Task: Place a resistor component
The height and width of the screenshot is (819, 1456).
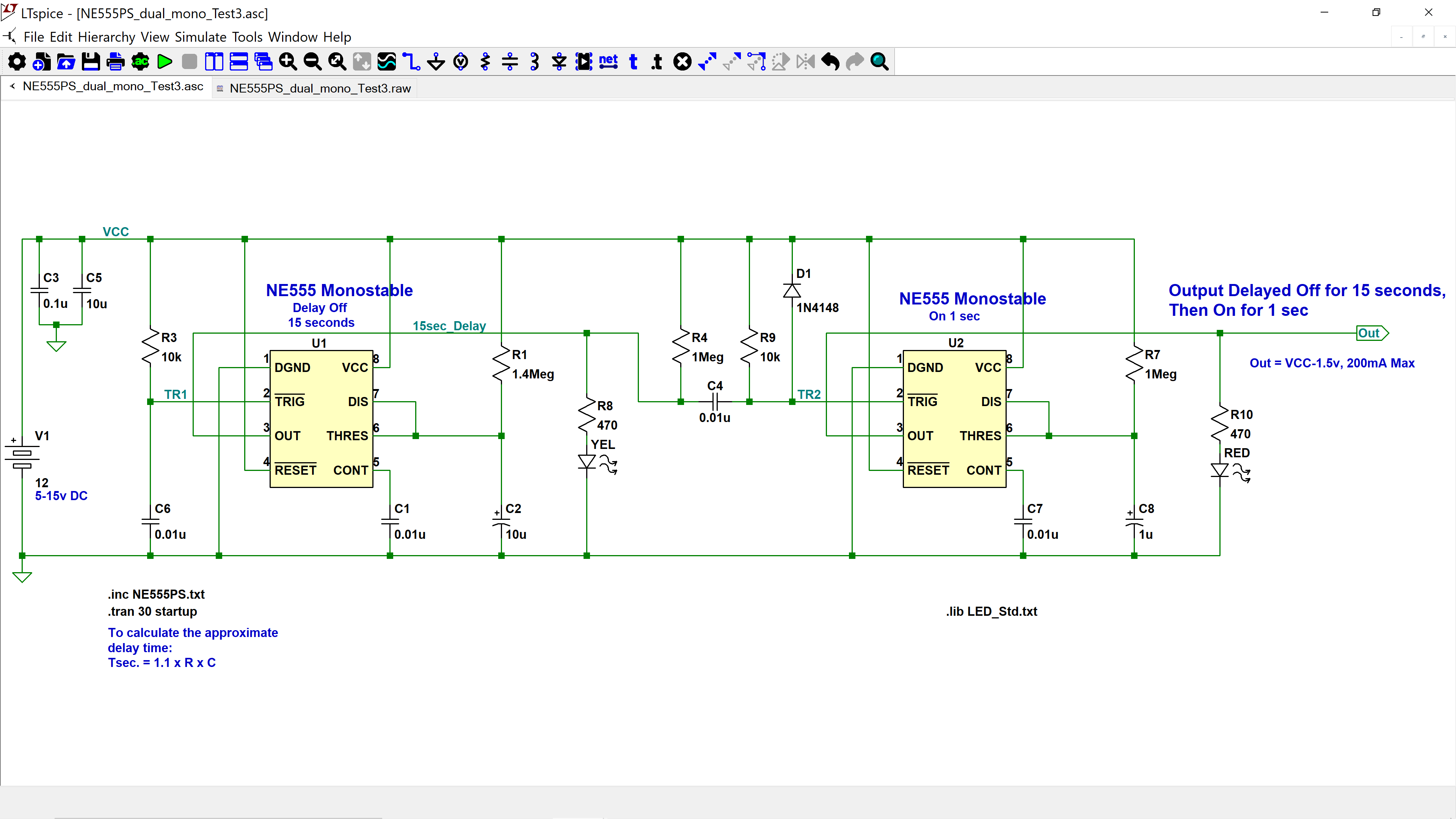Action: [x=485, y=61]
